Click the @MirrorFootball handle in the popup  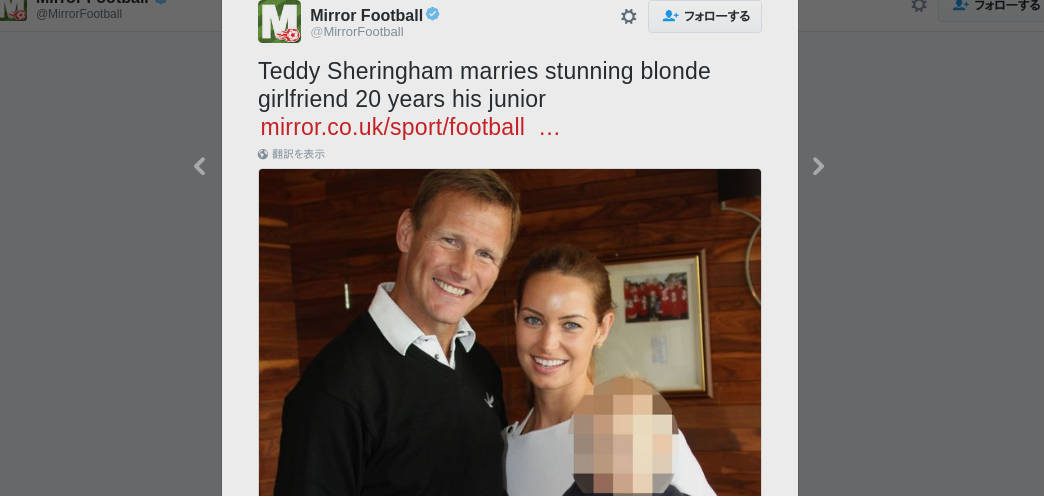[x=357, y=32]
